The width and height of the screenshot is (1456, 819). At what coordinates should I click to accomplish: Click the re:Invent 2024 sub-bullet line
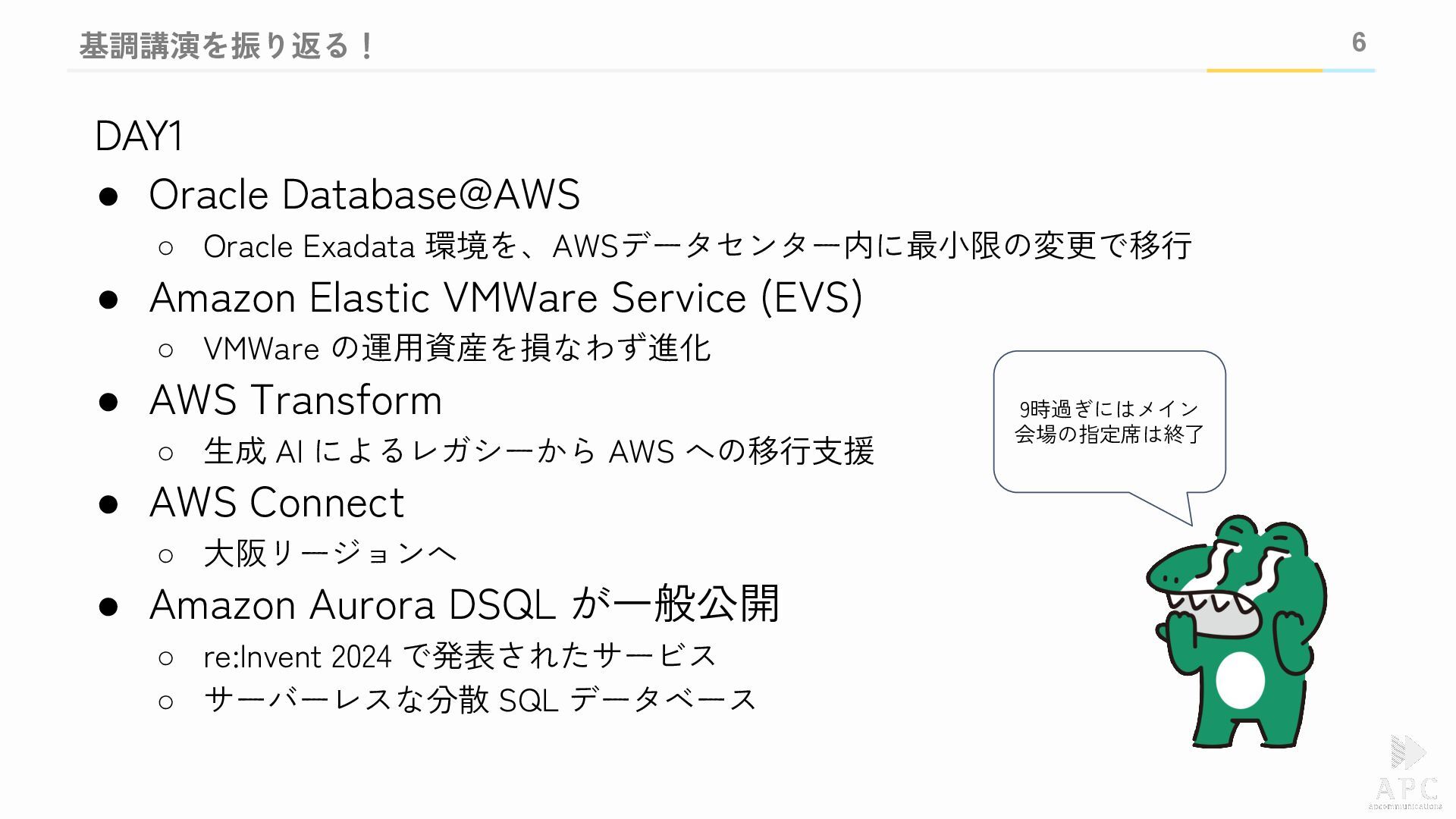click(x=460, y=656)
